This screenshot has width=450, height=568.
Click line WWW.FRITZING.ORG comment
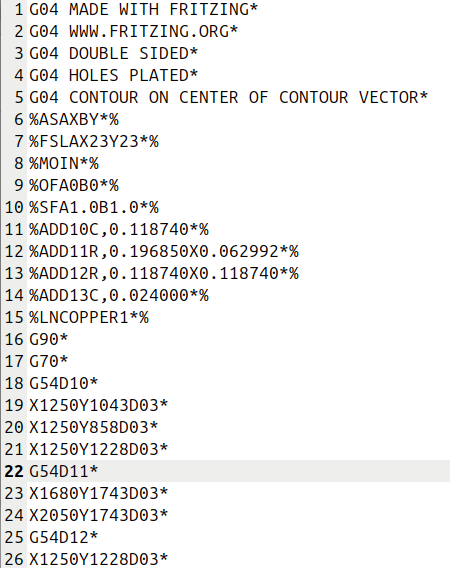(133, 32)
